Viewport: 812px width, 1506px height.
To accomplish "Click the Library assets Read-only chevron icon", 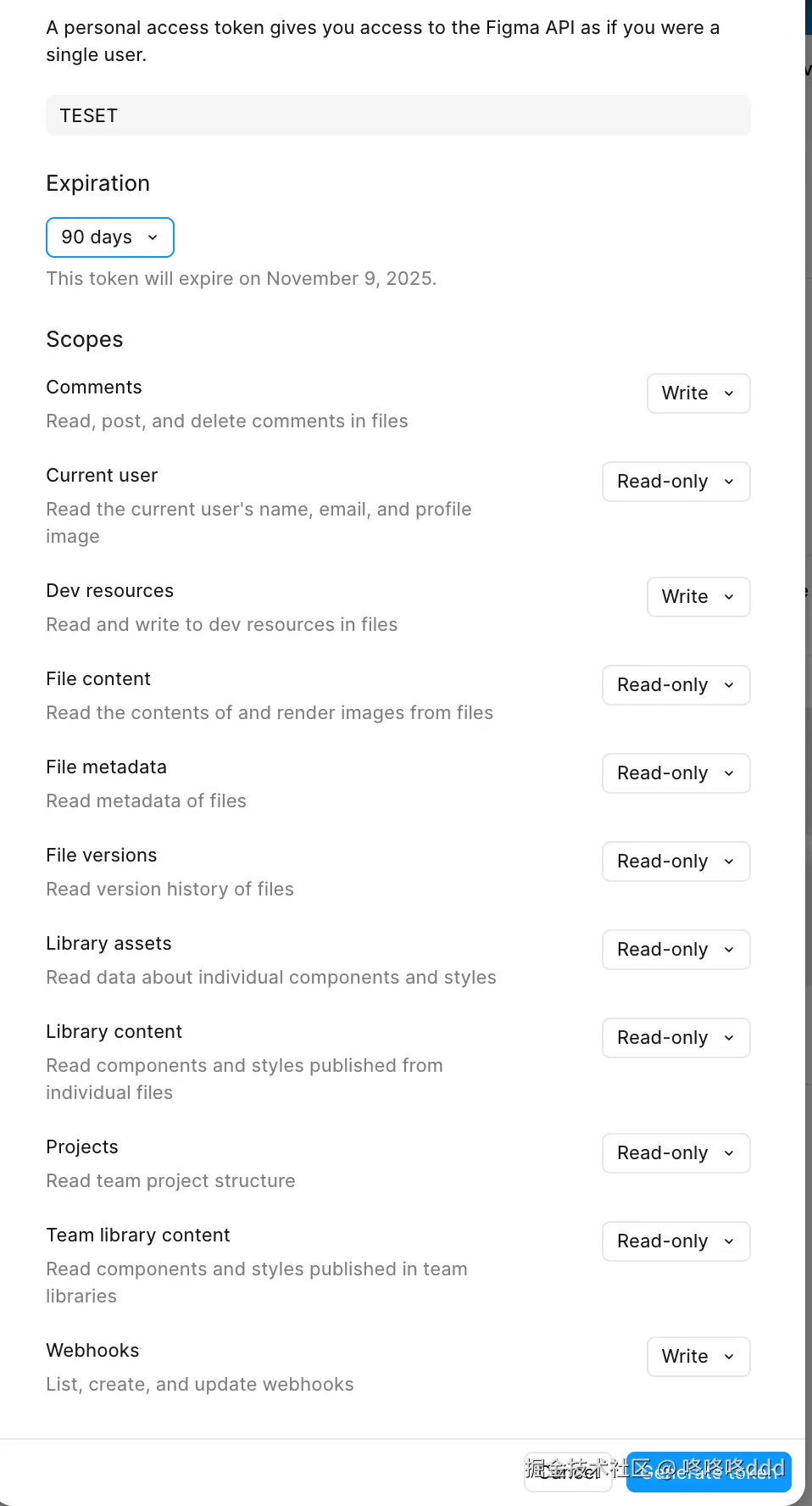I will point(729,950).
